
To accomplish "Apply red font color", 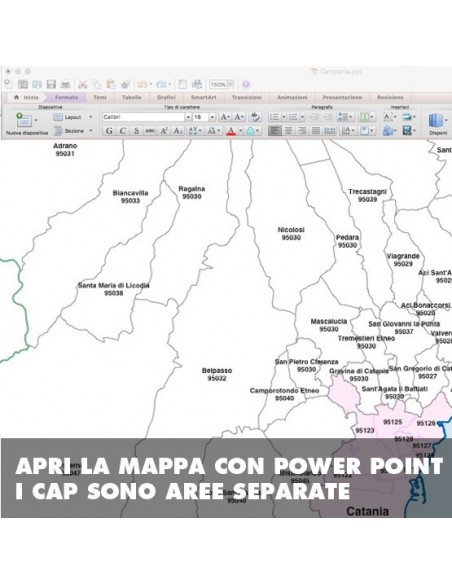I will coord(231,131).
